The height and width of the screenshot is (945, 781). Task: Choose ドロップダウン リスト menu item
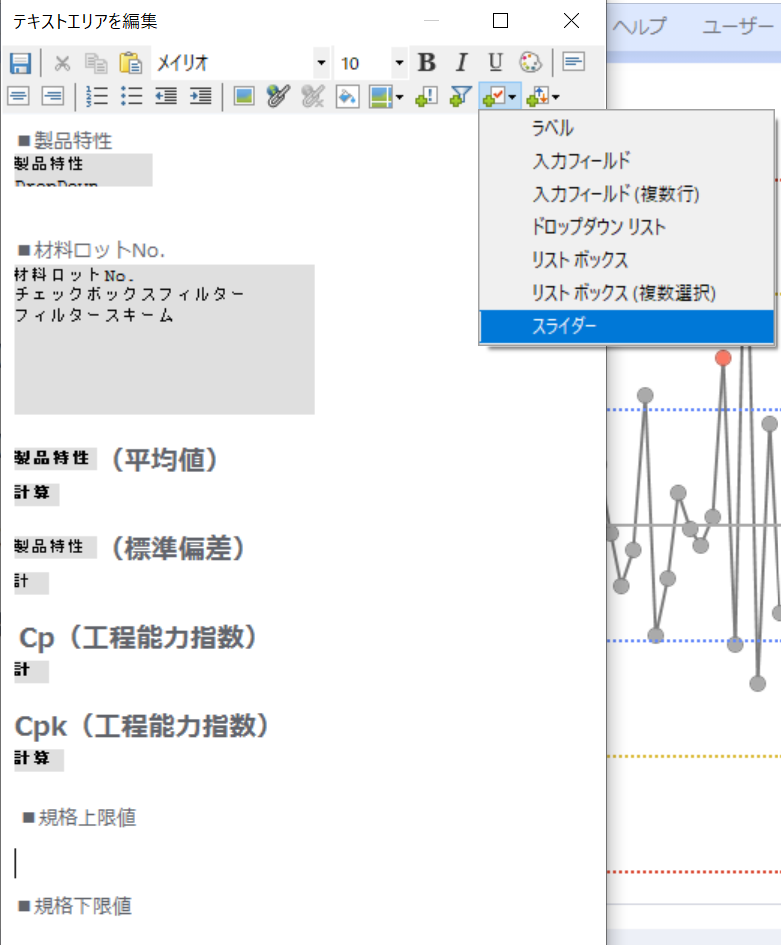click(599, 227)
